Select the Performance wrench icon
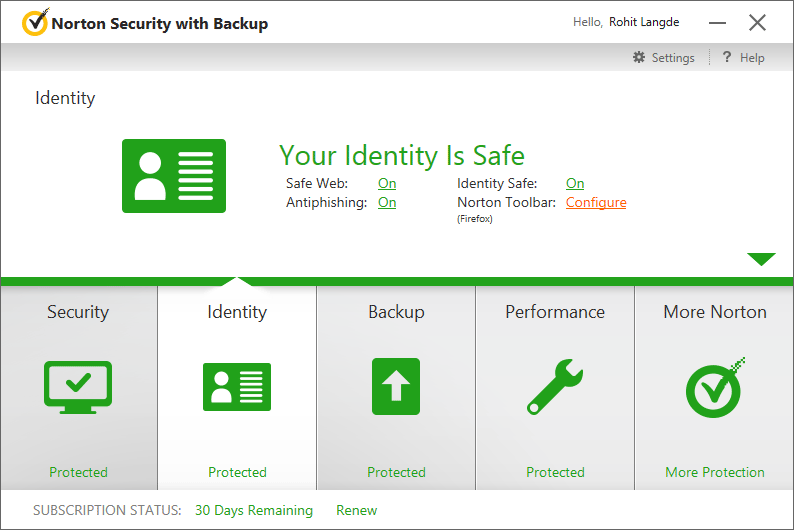This screenshot has width=794, height=530. coord(555,387)
